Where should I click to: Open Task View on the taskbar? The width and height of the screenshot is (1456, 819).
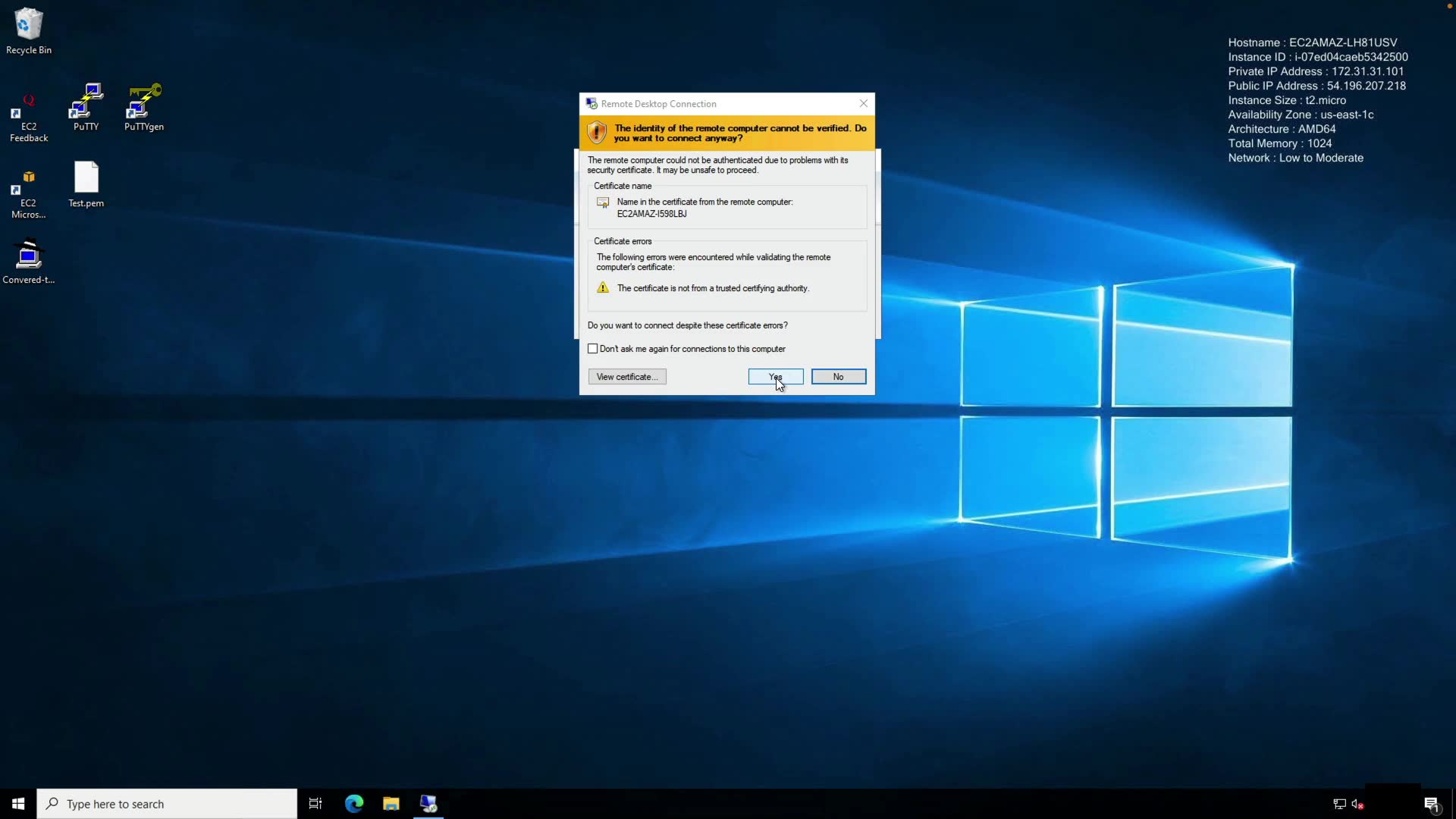(315, 804)
